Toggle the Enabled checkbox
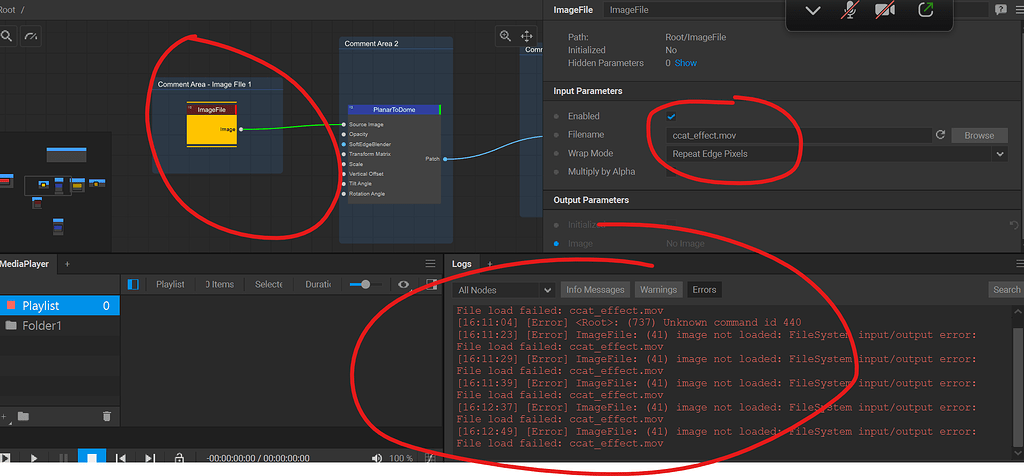The image size is (1024, 476). coord(671,117)
